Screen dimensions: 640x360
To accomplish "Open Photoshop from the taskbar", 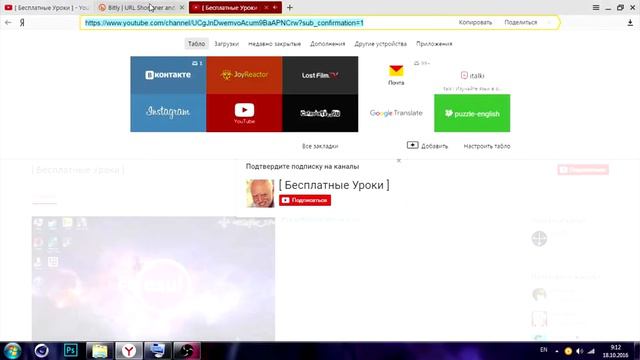I will pyautogui.click(x=71, y=350).
